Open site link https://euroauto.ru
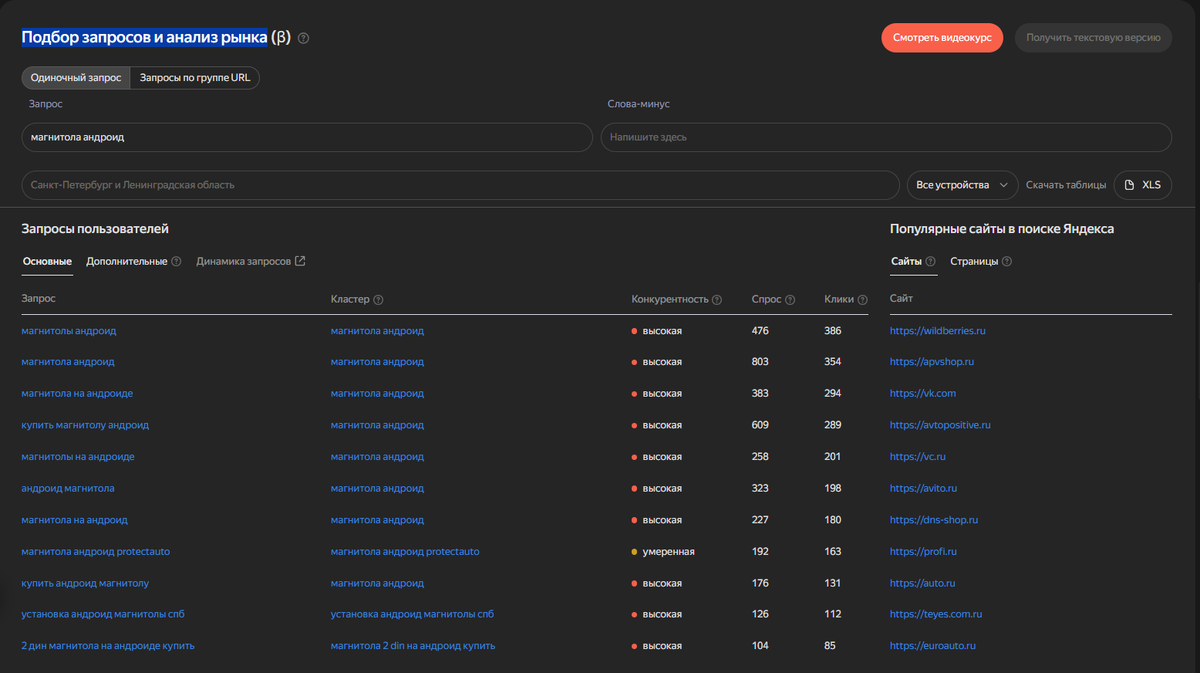 [933, 646]
